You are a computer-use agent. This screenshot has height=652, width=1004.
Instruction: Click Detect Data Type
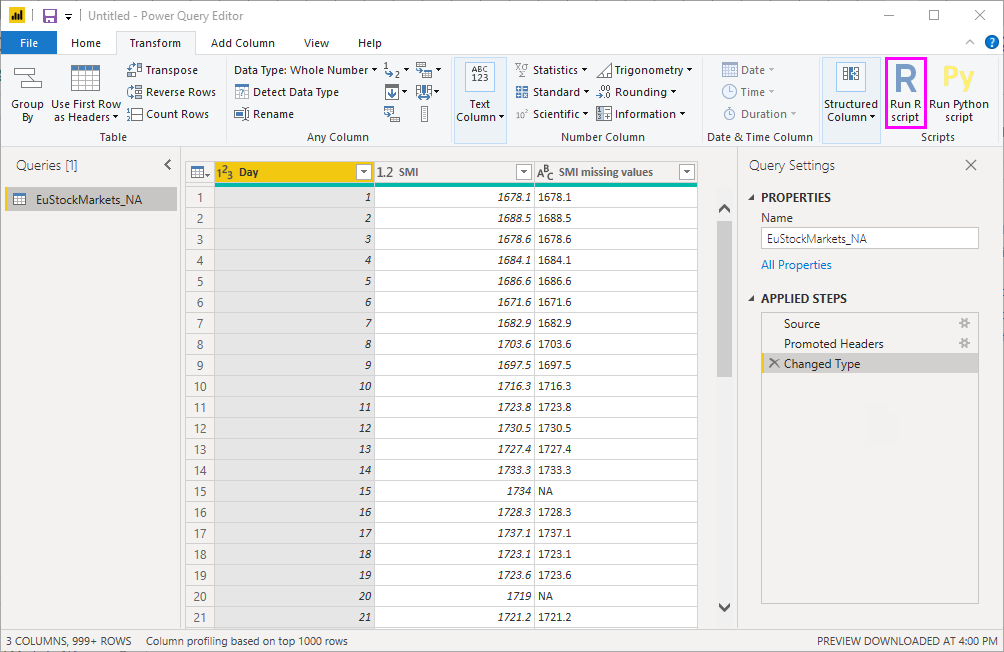287,92
